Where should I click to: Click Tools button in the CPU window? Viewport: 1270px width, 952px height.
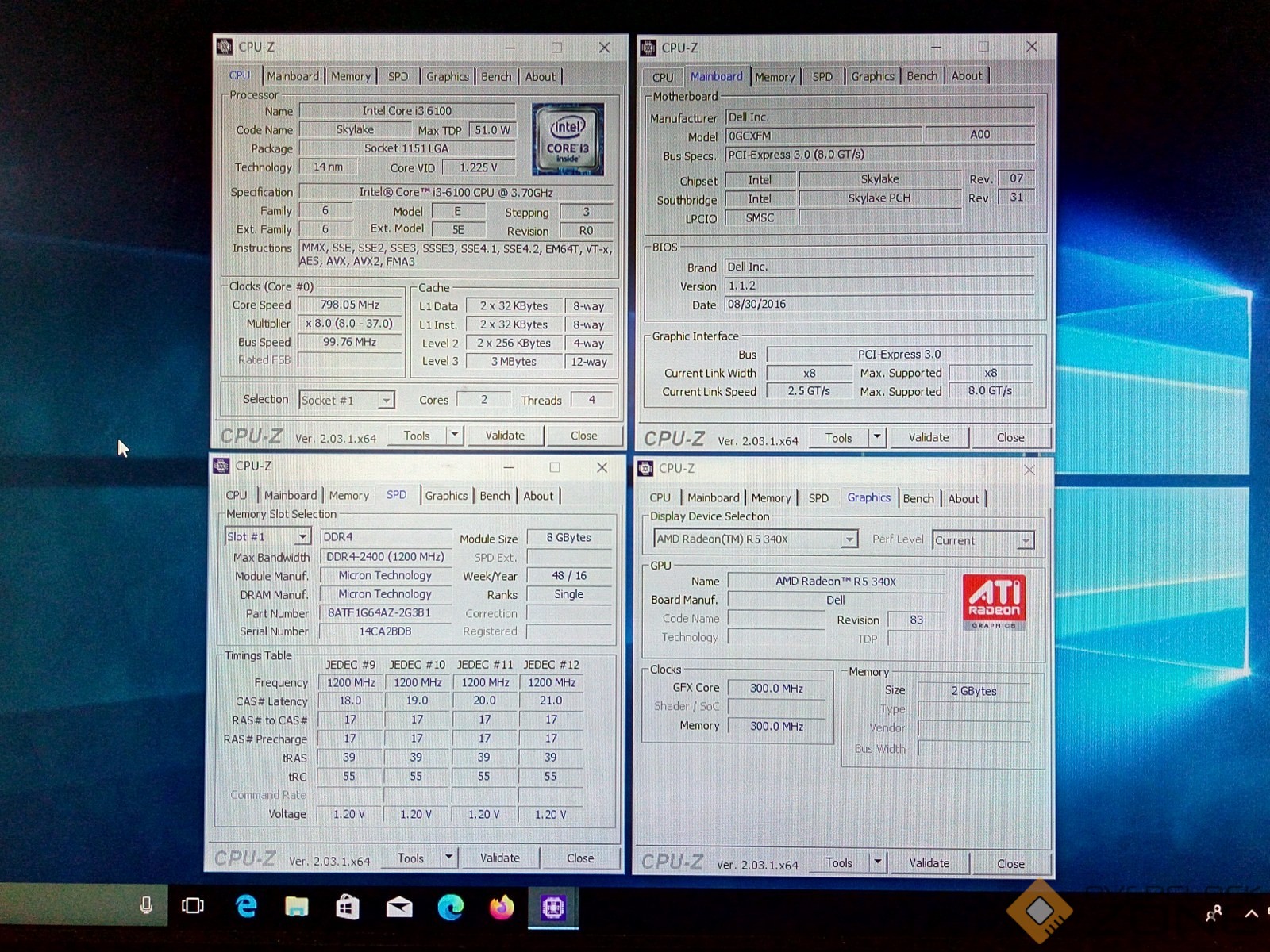coord(417,435)
